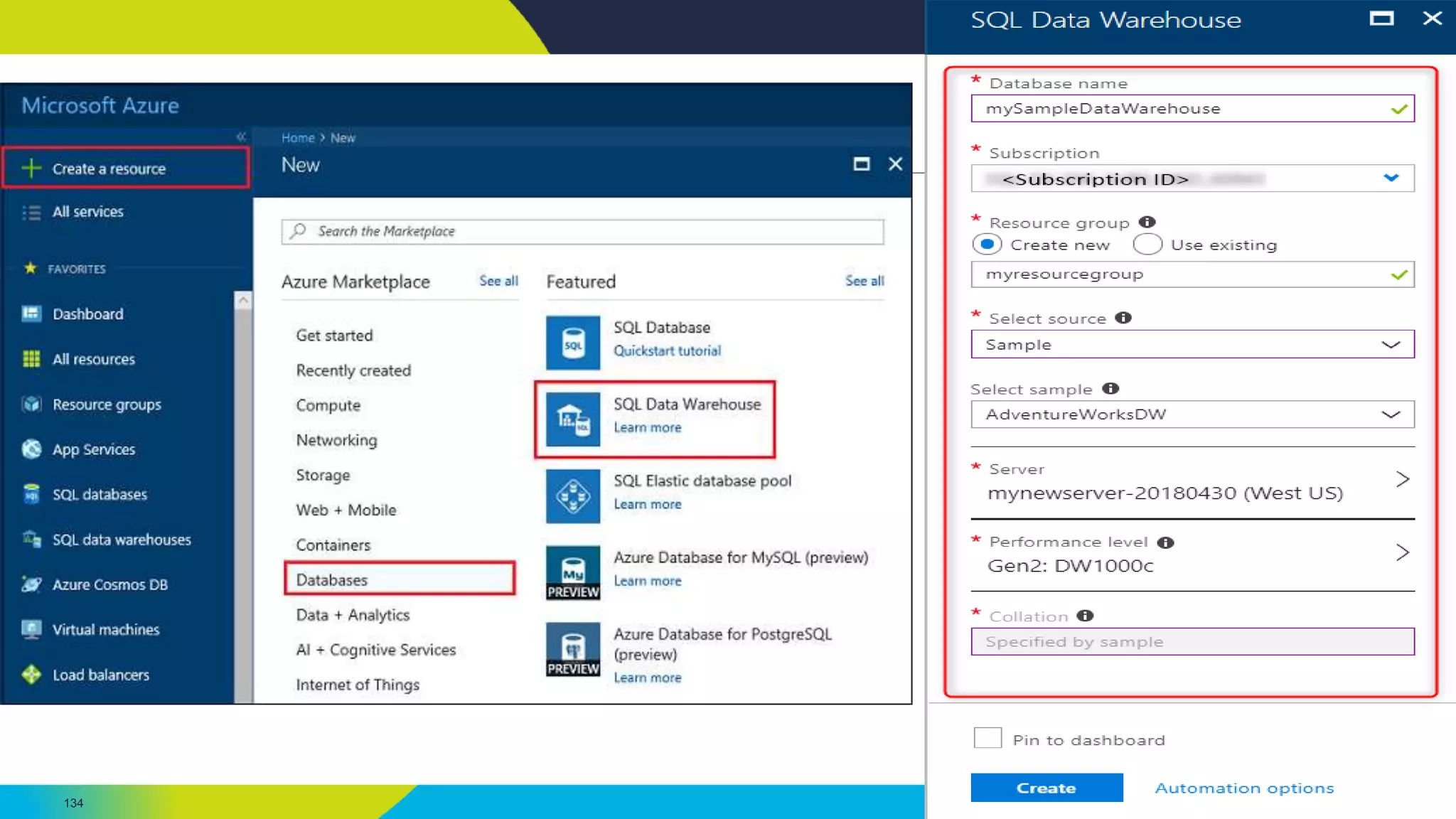Click the All services list icon
The height and width of the screenshot is (819, 1456).
click(31, 212)
